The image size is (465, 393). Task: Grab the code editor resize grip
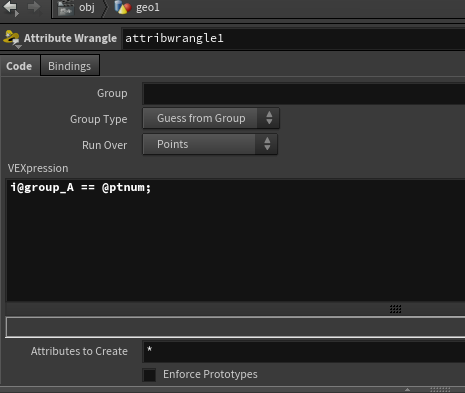click(x=396, y=309)
